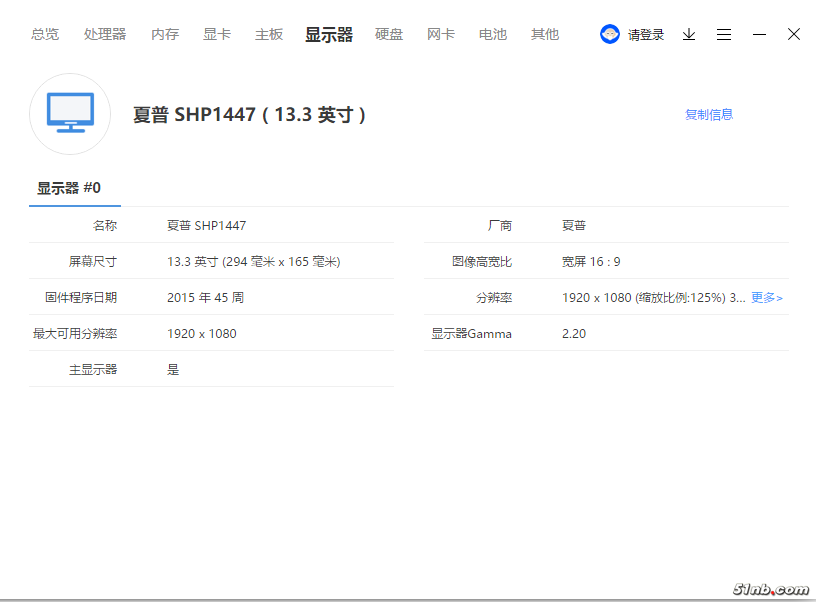Click the screen size value 13.3 英寸 (294 毫米 x 165 毫米)

point(254,262)
